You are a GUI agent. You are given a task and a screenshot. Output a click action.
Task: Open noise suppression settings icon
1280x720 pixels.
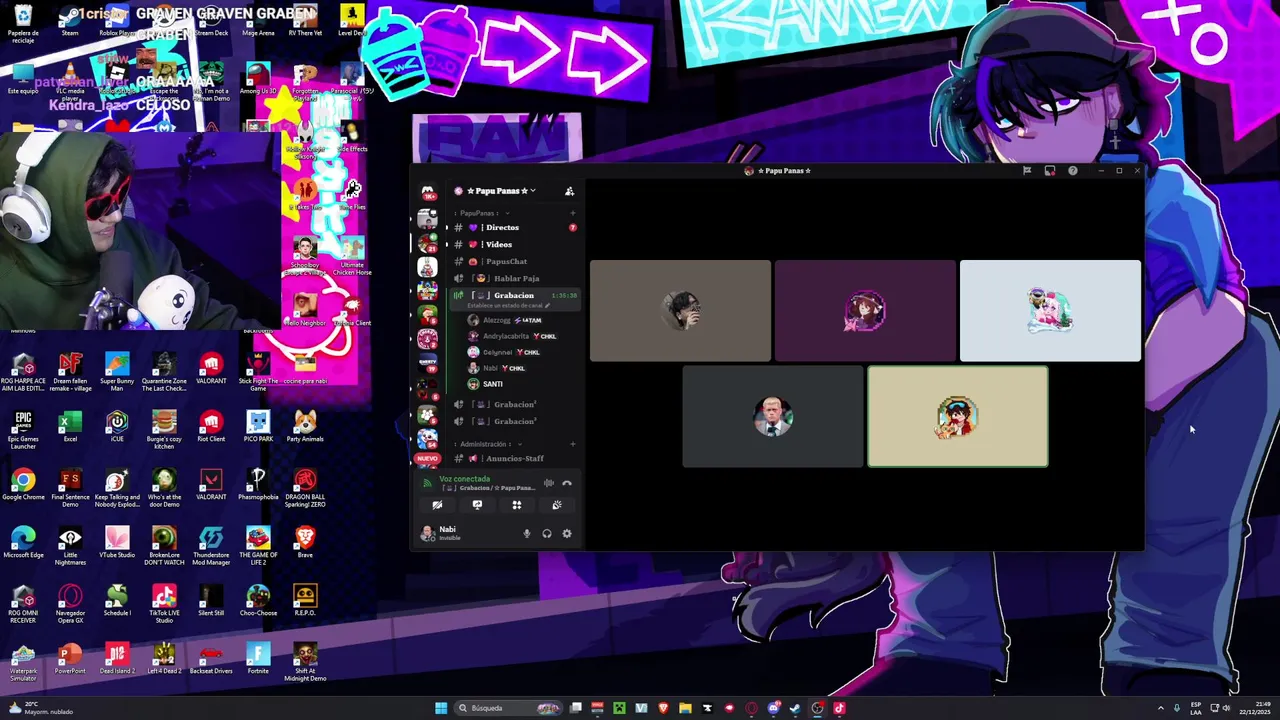(x=548, y=483)
